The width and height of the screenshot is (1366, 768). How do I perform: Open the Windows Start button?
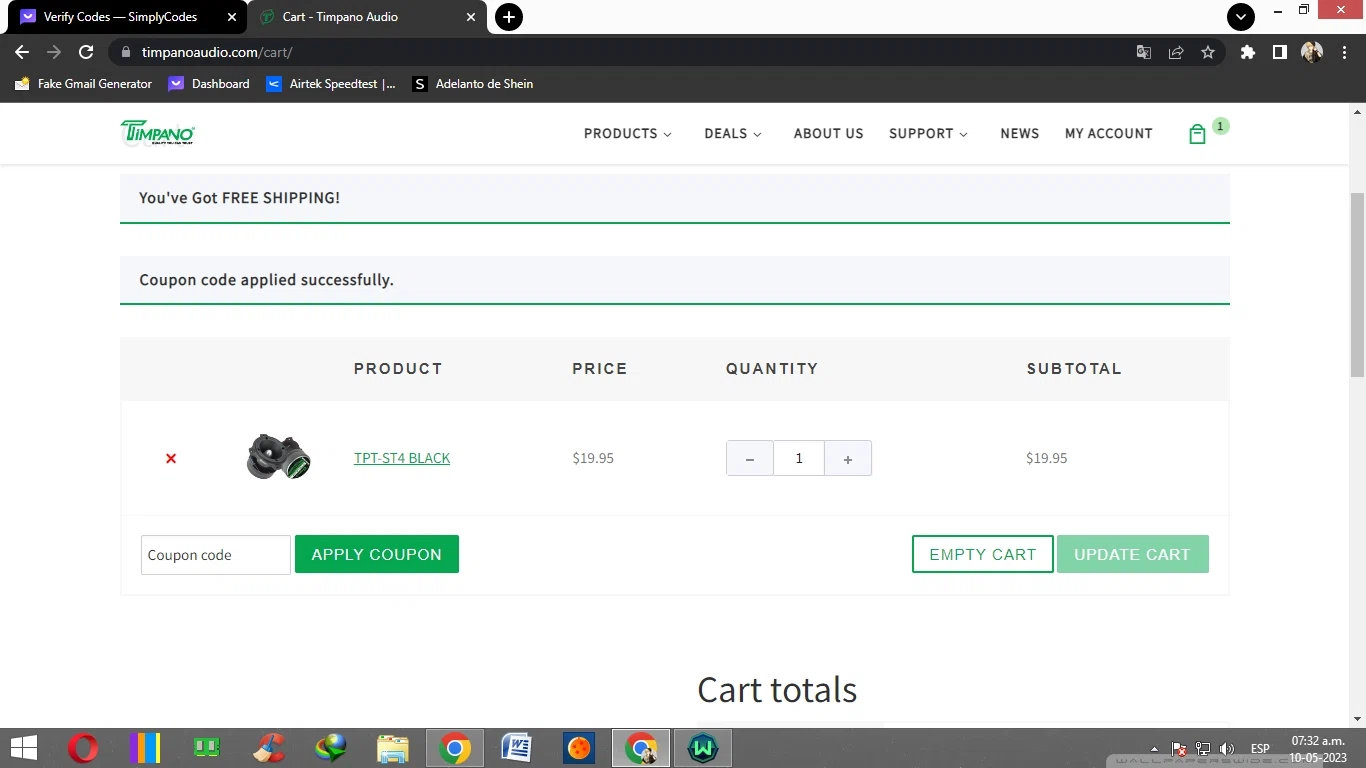point(24,747)
